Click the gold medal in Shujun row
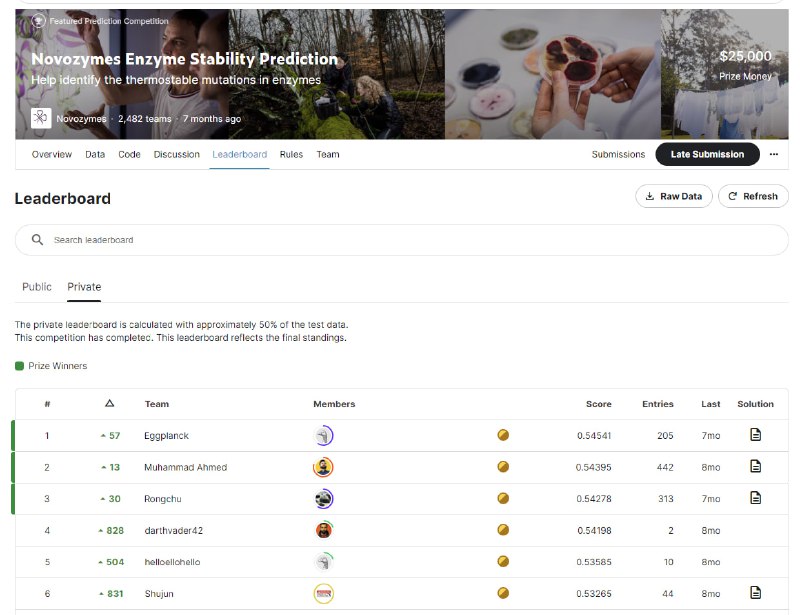The image size is (800, 615). (503, 593)
